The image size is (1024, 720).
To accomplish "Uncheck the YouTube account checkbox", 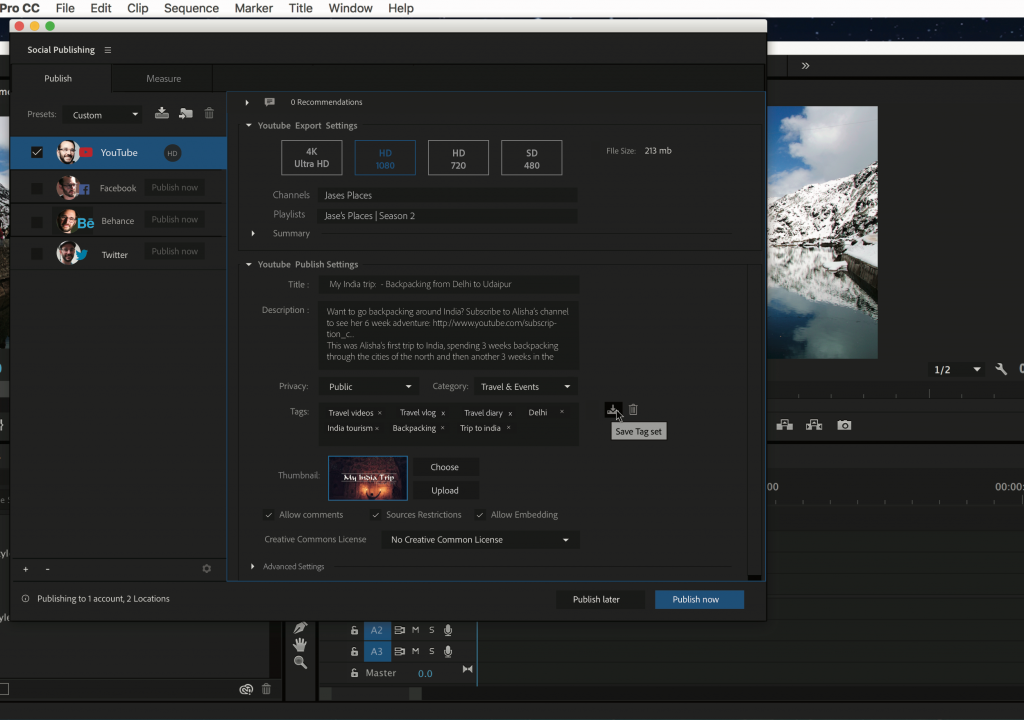I will pyautogui.click(x=37, y=152).
